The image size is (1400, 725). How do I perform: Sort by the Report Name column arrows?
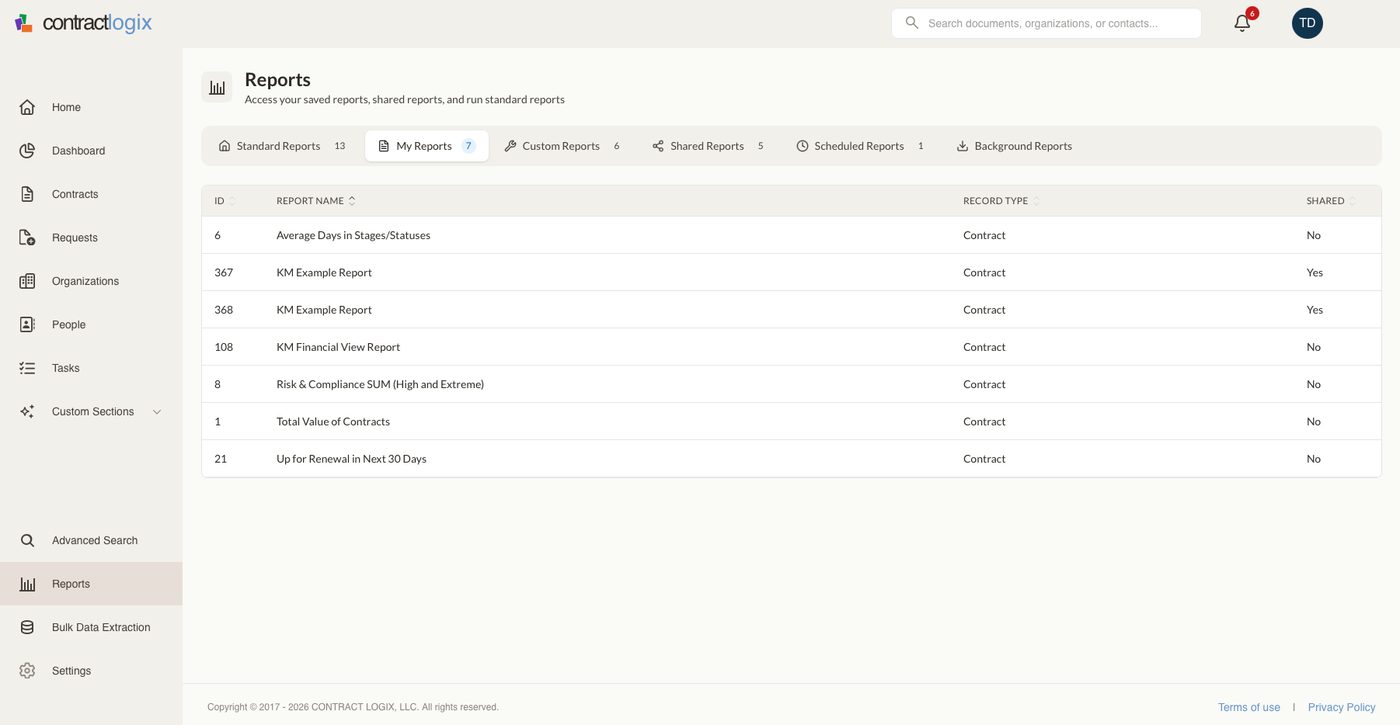point(352,201)
